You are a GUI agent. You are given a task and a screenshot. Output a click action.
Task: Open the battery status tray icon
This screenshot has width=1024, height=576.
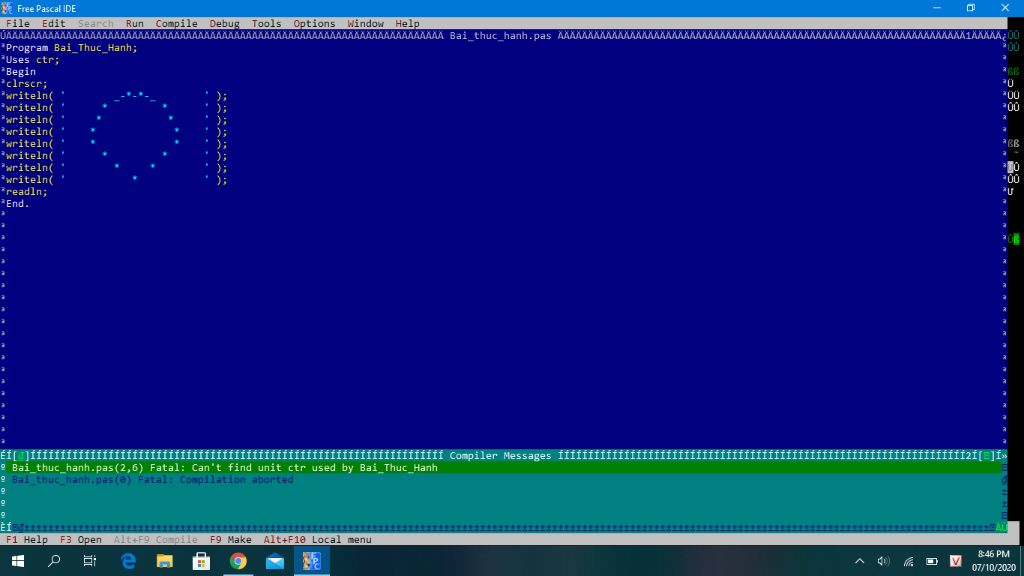tap(932, 561)
